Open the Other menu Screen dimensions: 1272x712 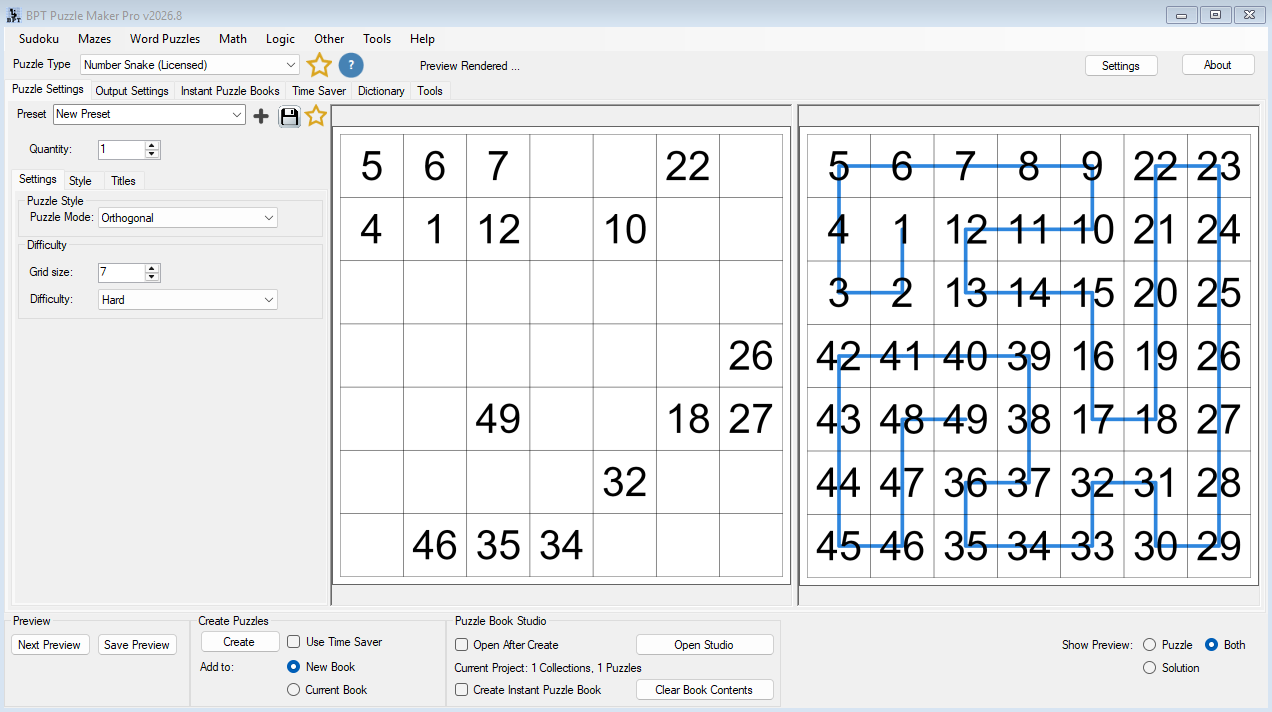pyautogui.click(x=329, y=39)
